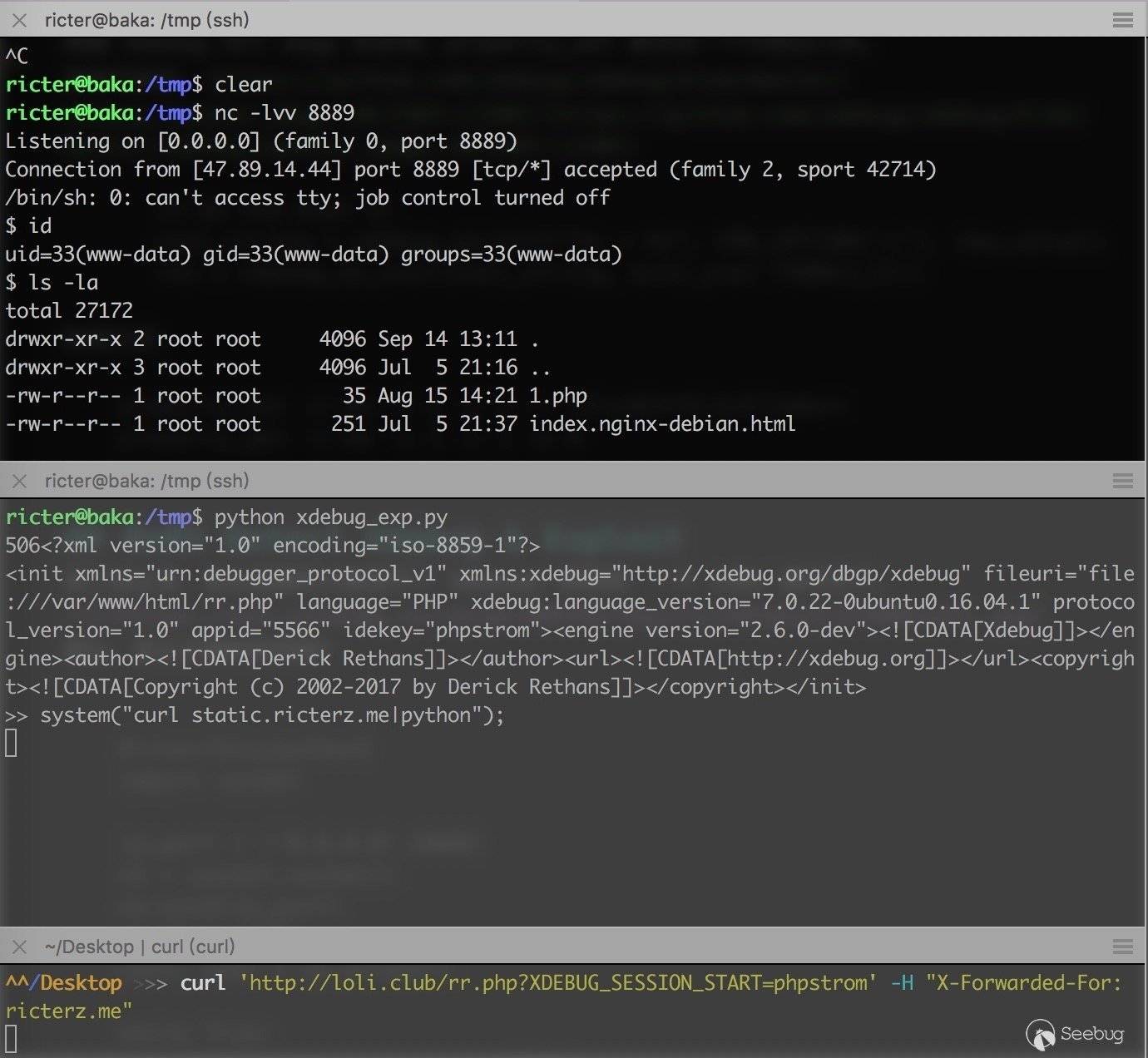
Task: Open hamburger menu of the curl pane
Action: (x=1123, y=947)
